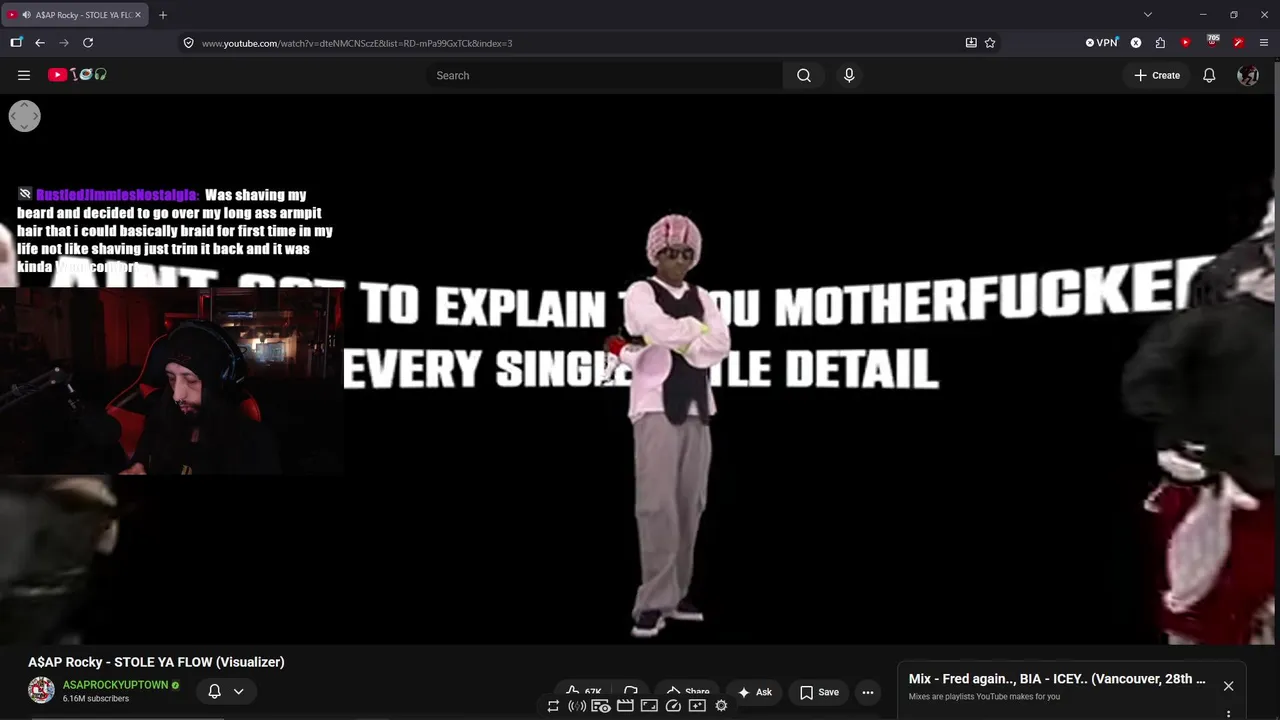
Task: Open the browser extensions puzzle menu
Action: pos(1160,43)
